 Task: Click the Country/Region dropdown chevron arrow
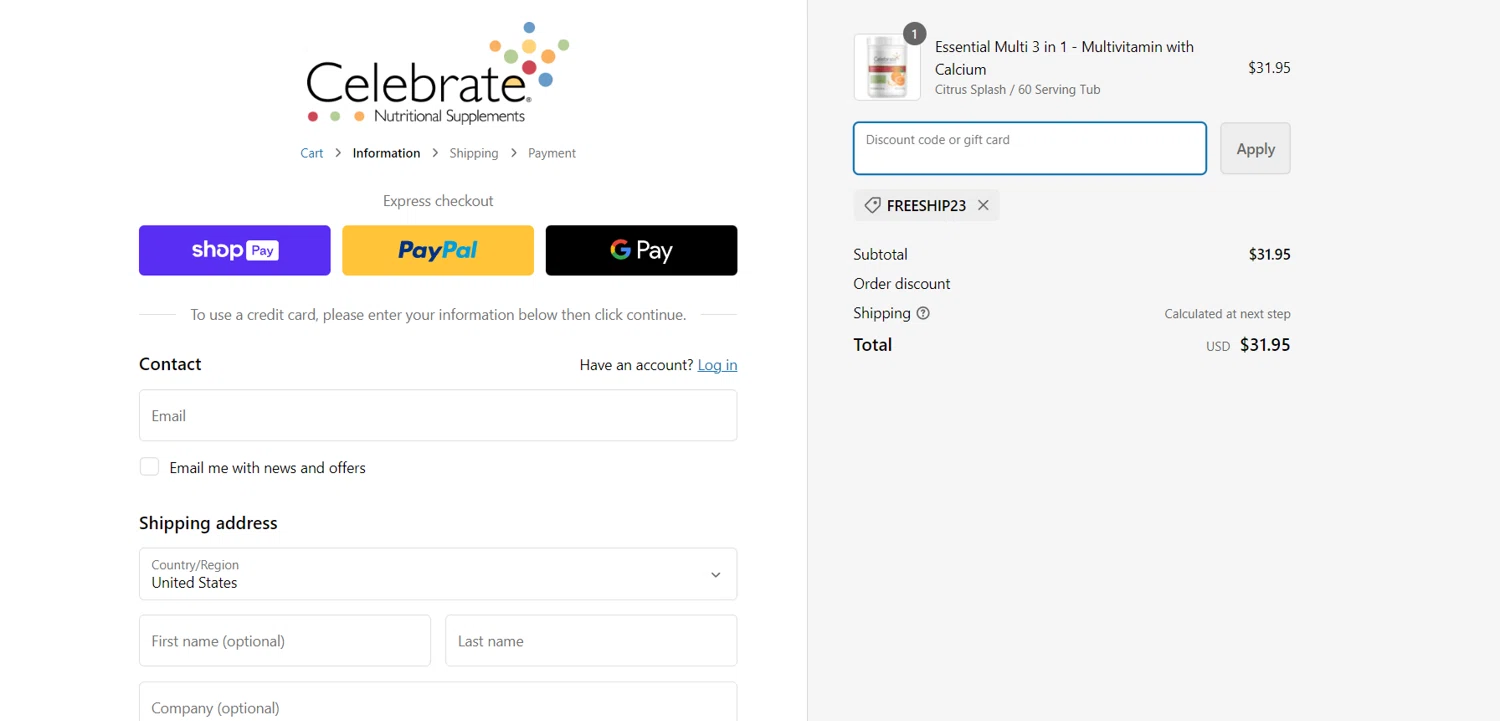(x=715, y=575)
